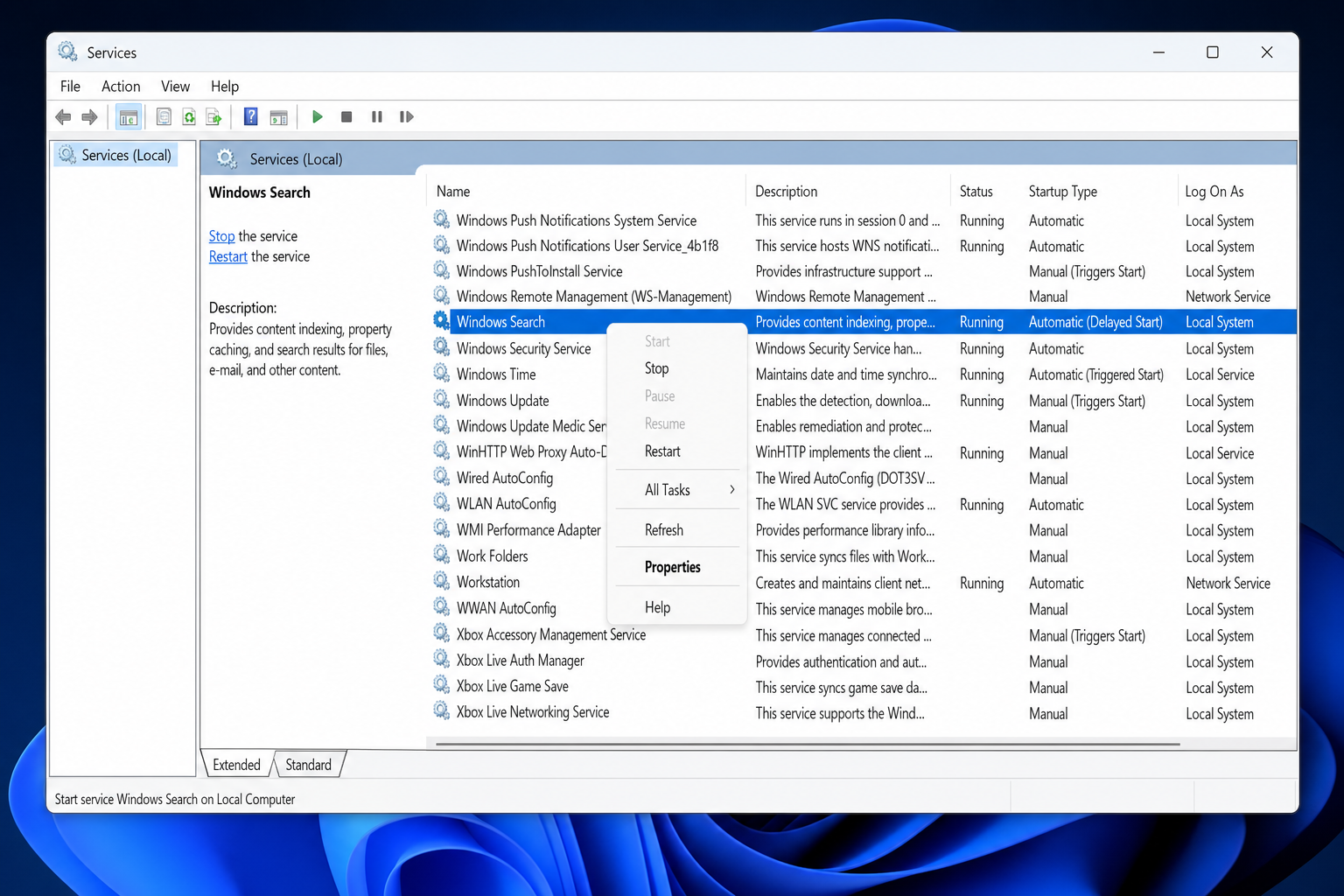Click the Pause Service toolbar icon
This screenshot has height=896, width=1344.
pyautogui.click(x=377, y=116)
